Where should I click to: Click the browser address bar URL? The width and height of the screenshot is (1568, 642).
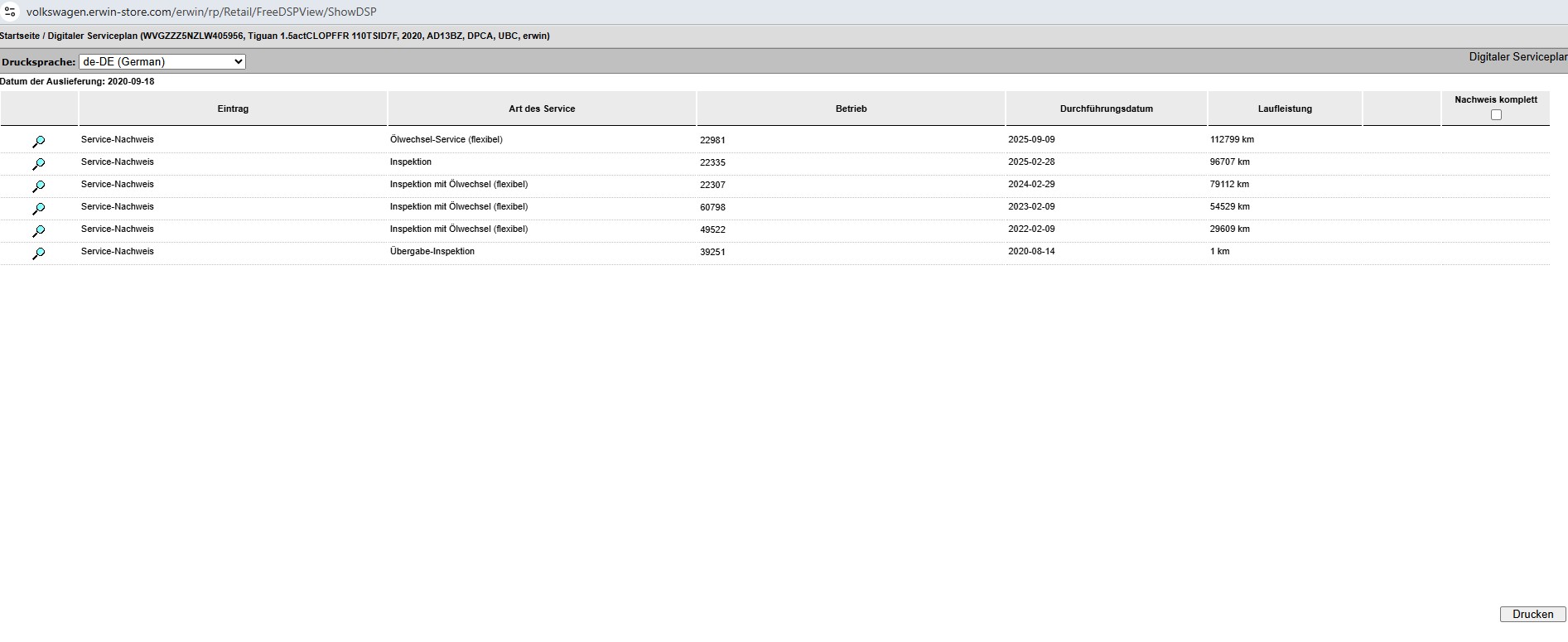tap(201, 12)
